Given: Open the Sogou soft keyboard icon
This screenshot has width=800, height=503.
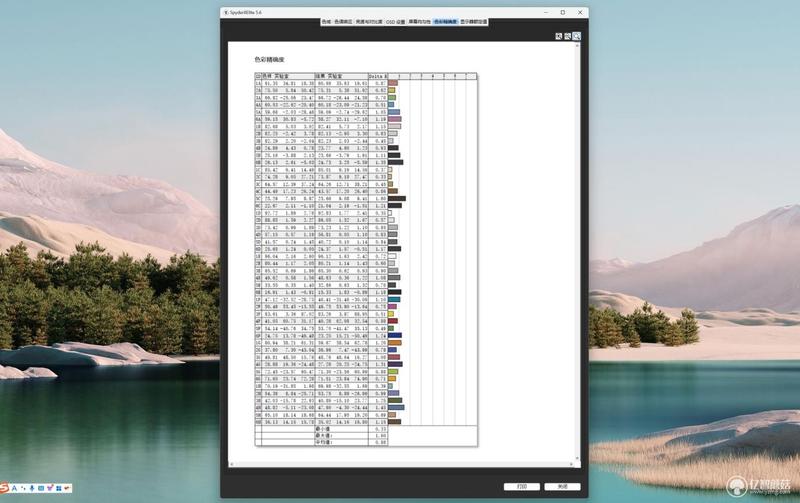Looking at the screenshot, I should tap(41, 488).
